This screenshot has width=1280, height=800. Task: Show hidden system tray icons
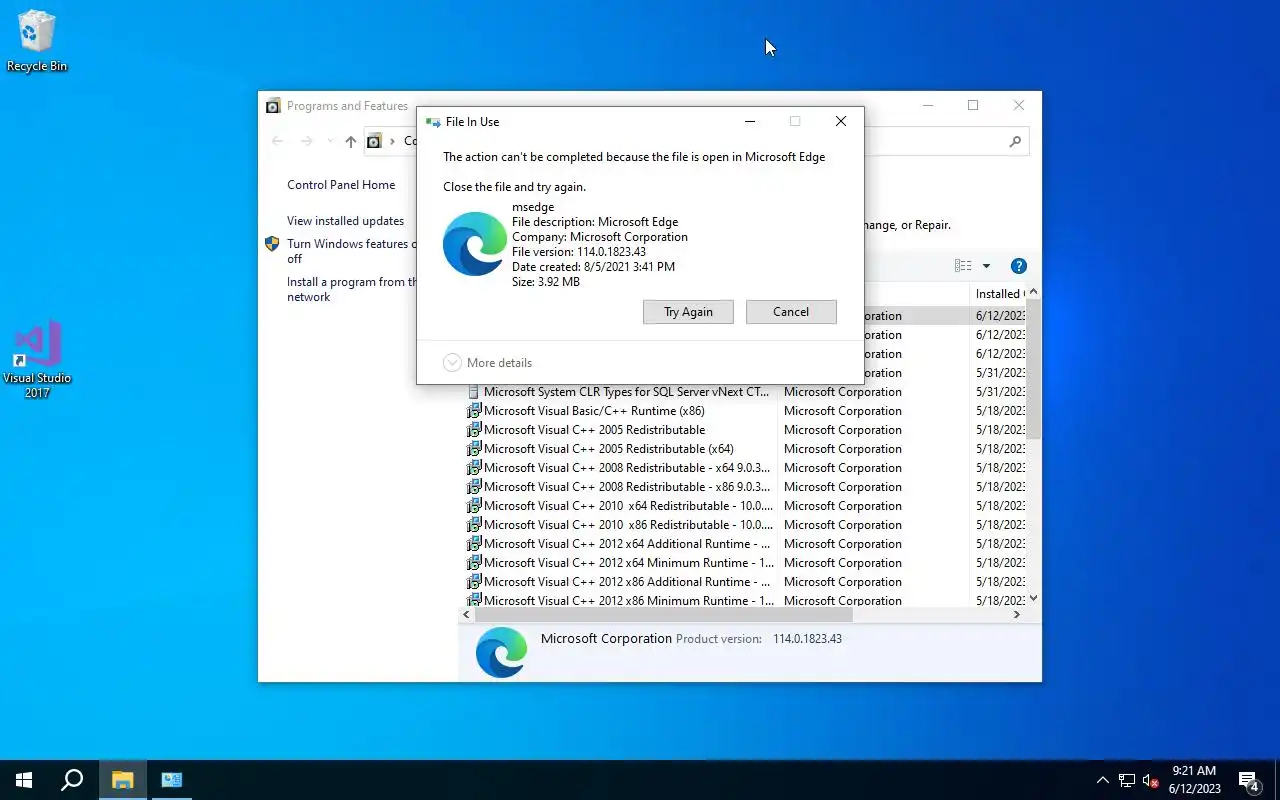pyautogui.click(x=1103, y=780)
